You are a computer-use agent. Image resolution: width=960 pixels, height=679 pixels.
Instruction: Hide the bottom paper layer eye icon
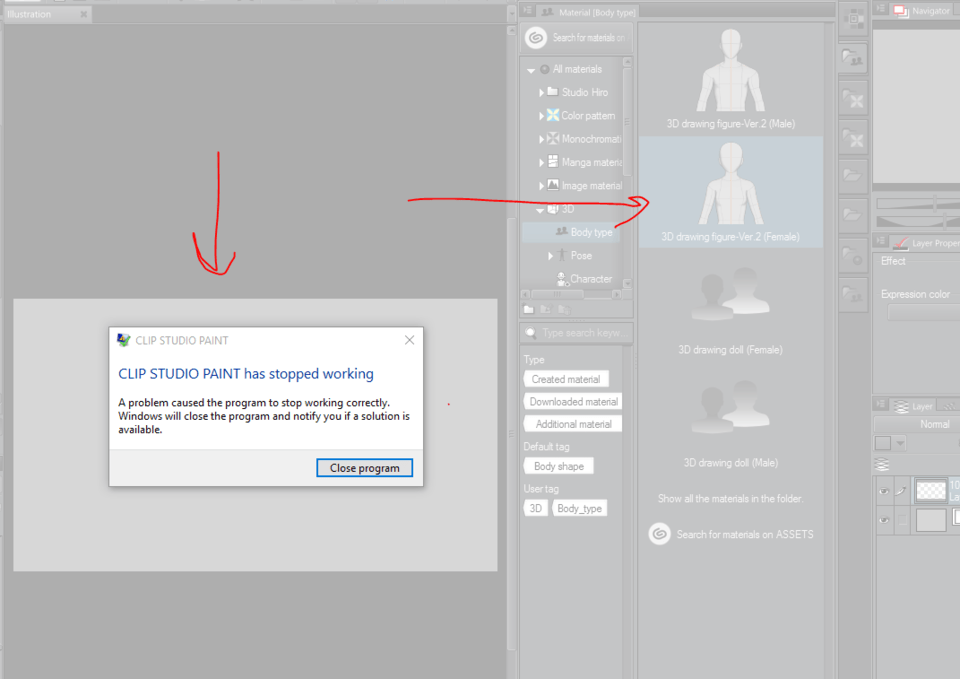pos(883,520)
